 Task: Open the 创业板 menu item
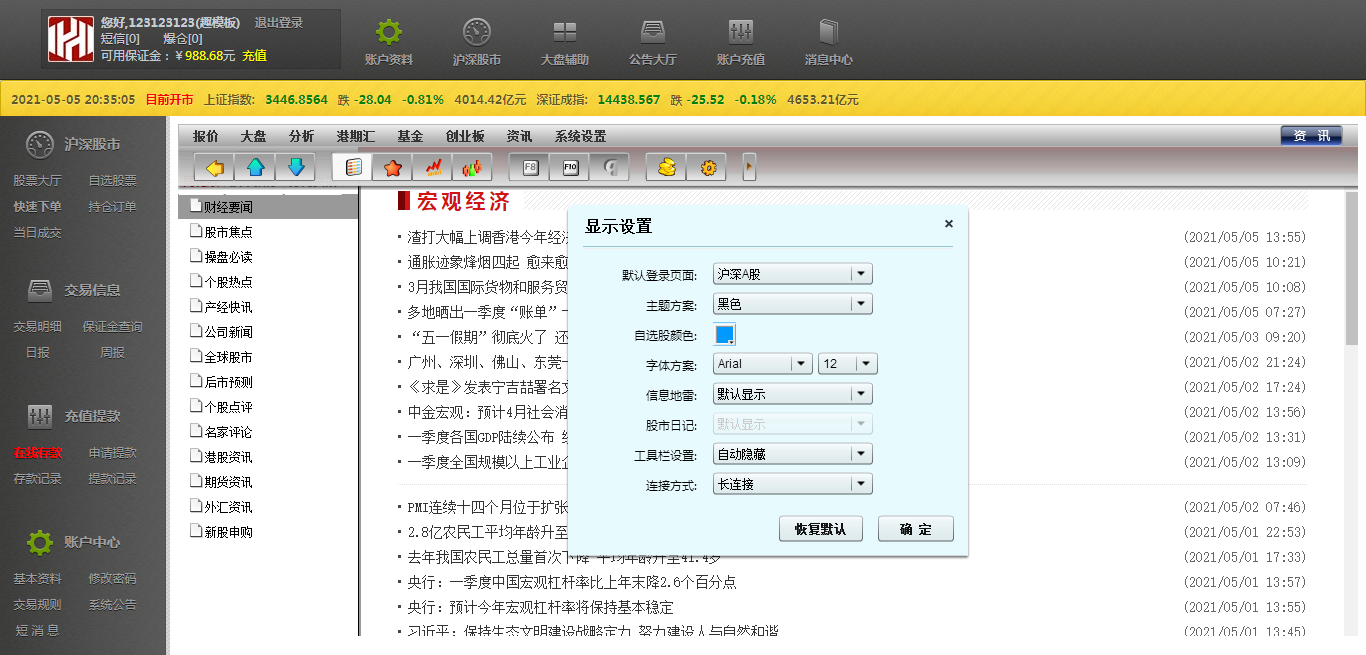point(465,137)
